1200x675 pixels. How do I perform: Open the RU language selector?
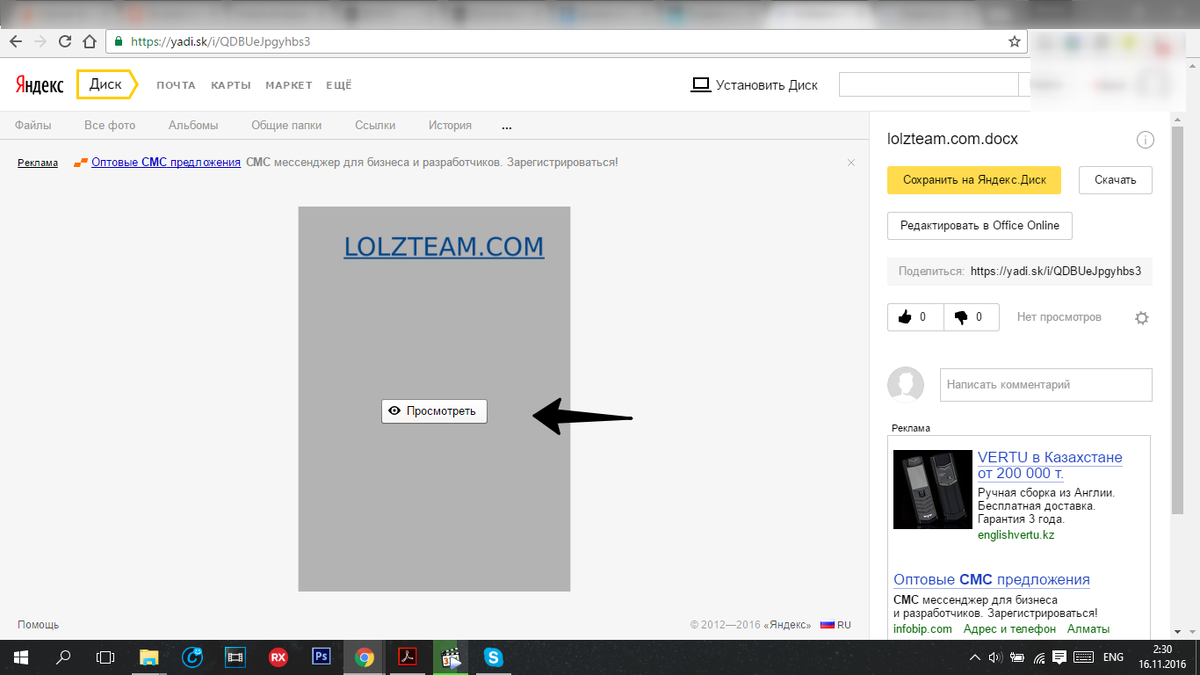[836, 625]
